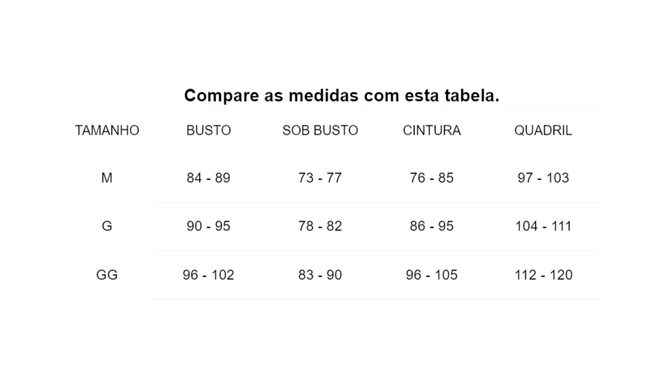The image size is (660, 373).
Task: Select the GG size row label
Action: click(x=107, y=275)
